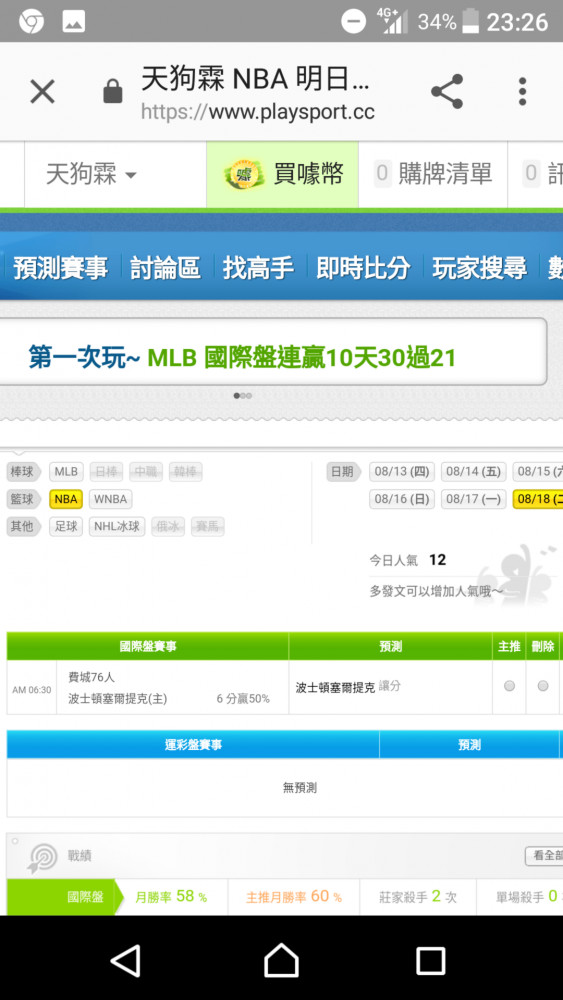This screenshot has width=563, height=1000.
Task: Select the 俄冰 filter
Action: coord(168,526)
